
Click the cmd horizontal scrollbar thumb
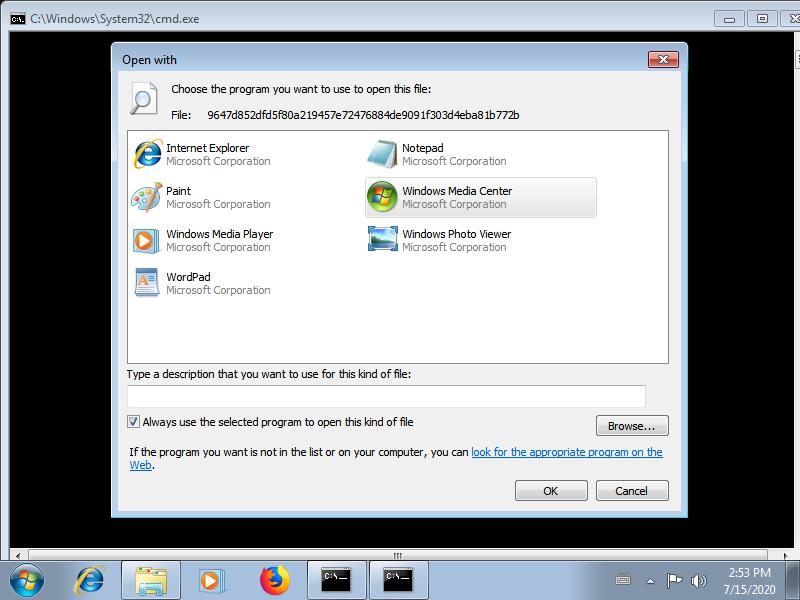click(x=398, y=555)
